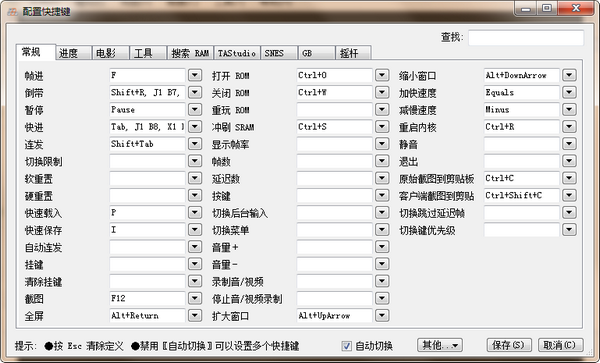Click the 快速载入 field containing P

(x=147, y=213)
